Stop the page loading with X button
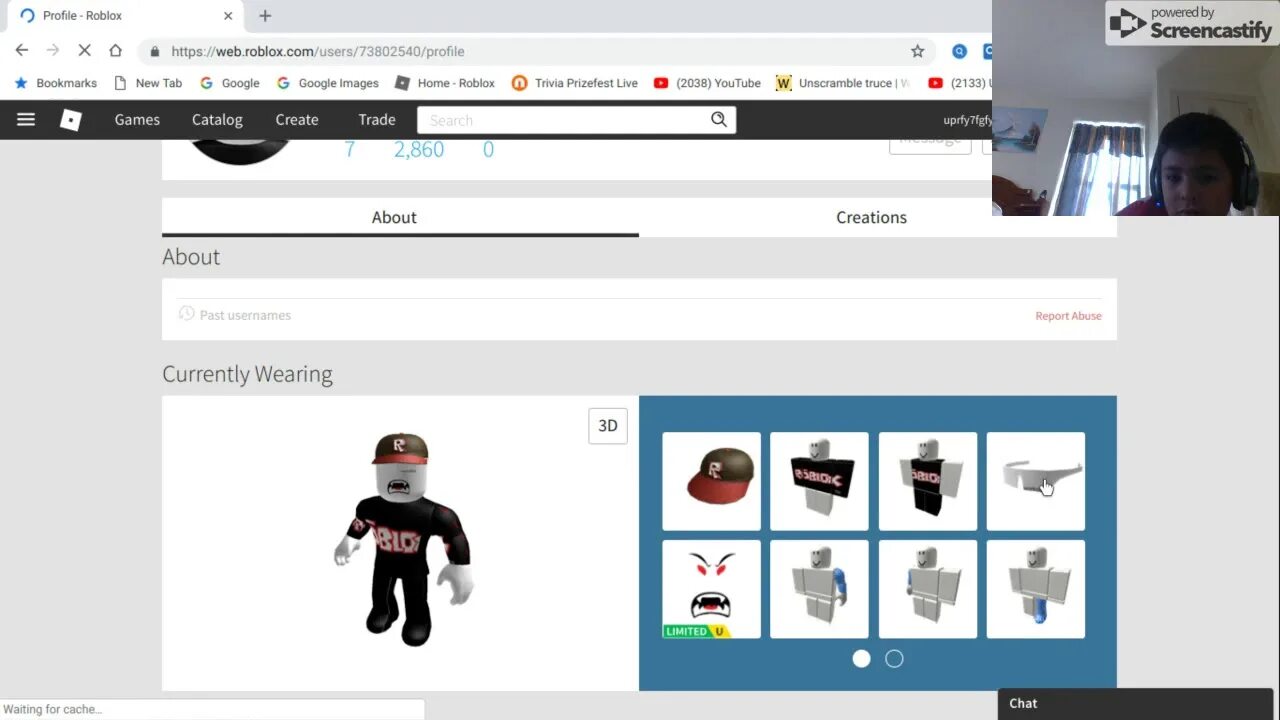 (x=84, y=50)
